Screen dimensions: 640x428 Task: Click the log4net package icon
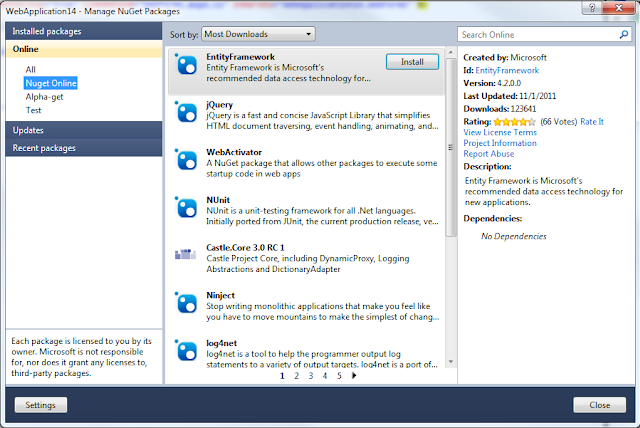click(186, 351)
